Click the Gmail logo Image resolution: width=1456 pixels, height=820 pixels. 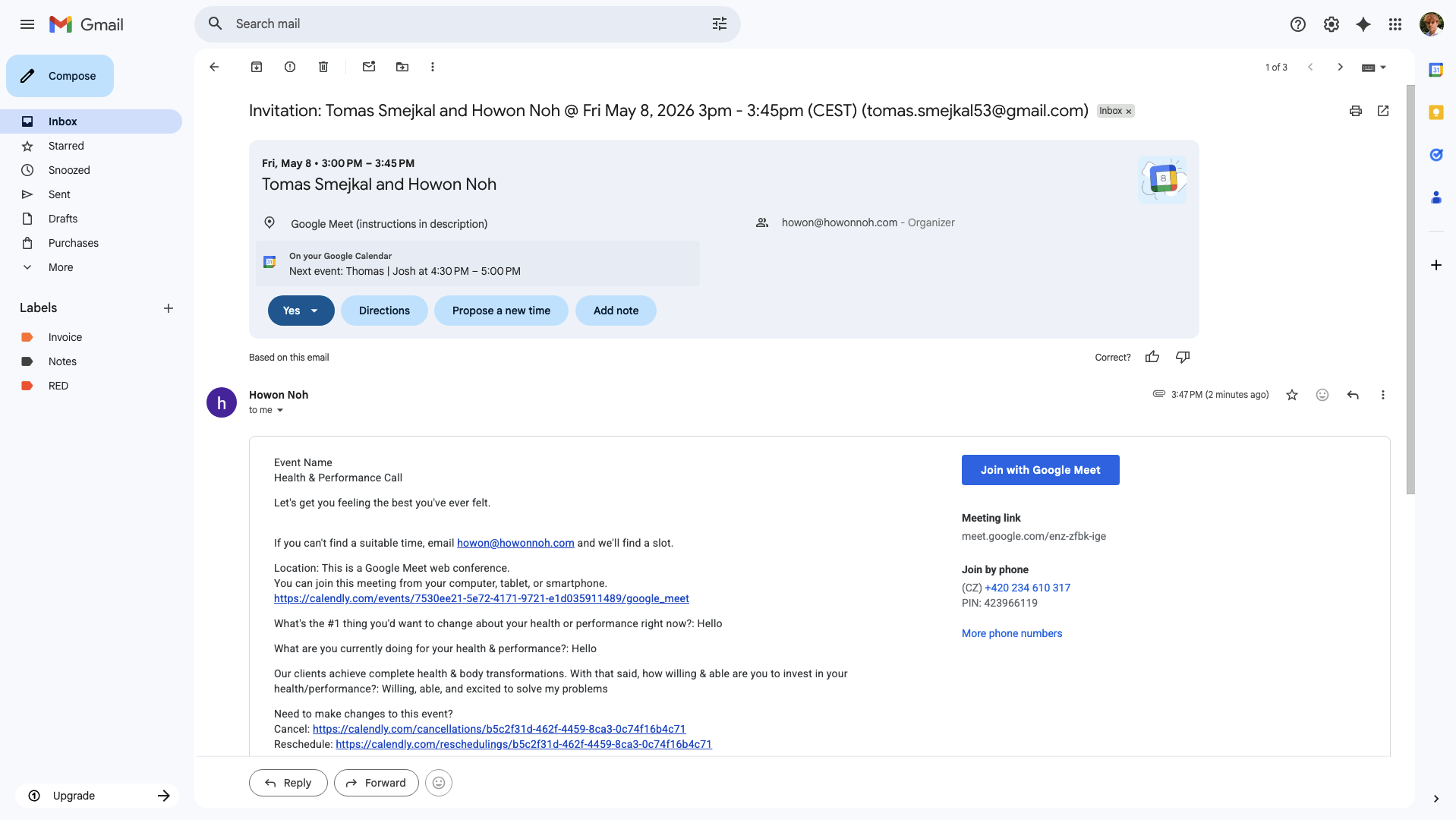click(x=86, y=24)
